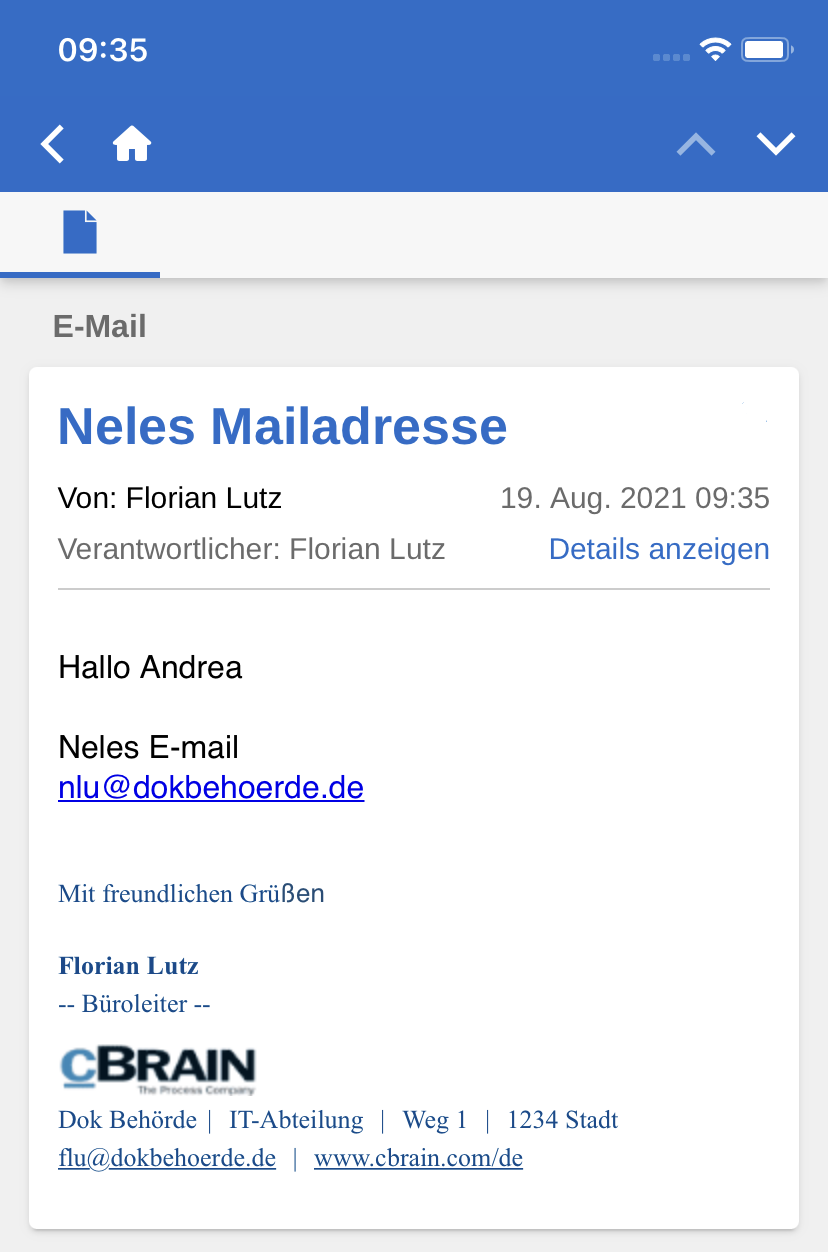Open the nlu@dokbehoerde.de email link
828x1252 pixels.
[211, 788]
